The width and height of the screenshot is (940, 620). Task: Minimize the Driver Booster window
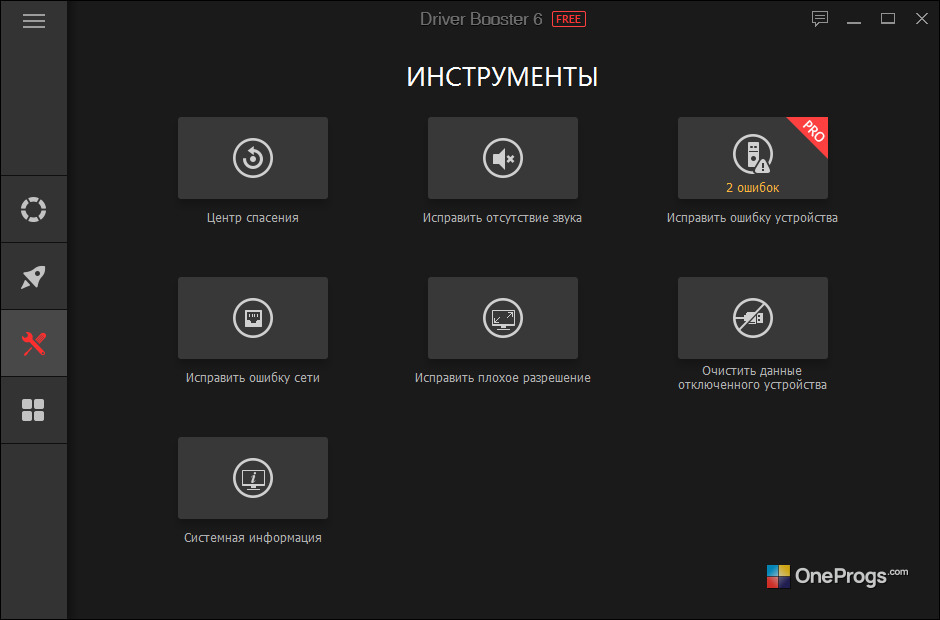[854, 20]
